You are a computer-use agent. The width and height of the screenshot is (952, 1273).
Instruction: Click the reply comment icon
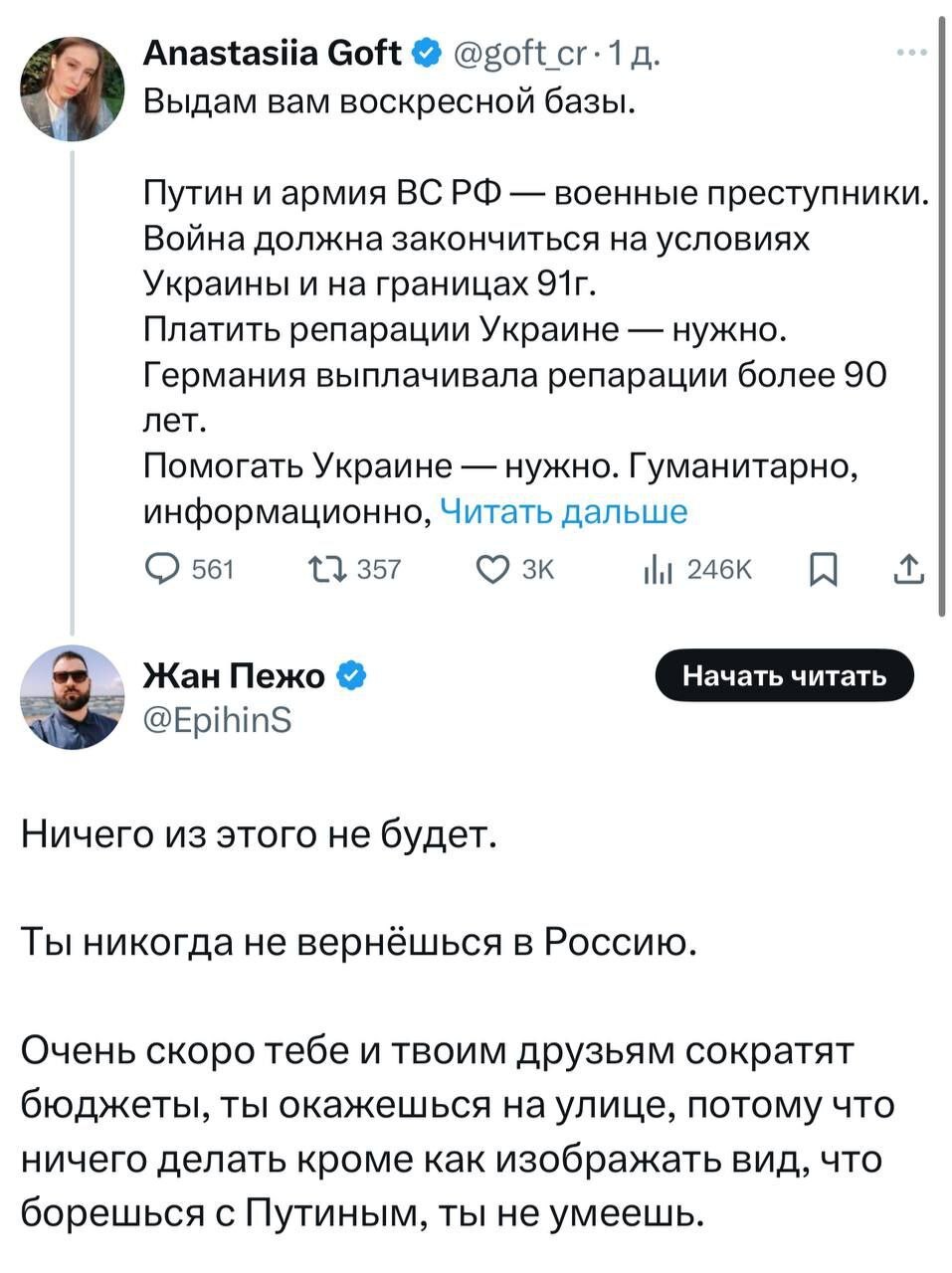(161, 569)
